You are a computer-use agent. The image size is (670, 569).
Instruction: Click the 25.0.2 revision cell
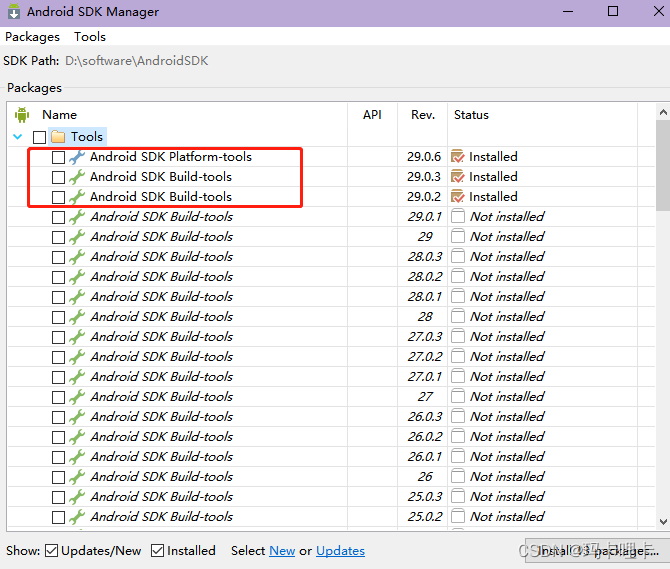424,517
